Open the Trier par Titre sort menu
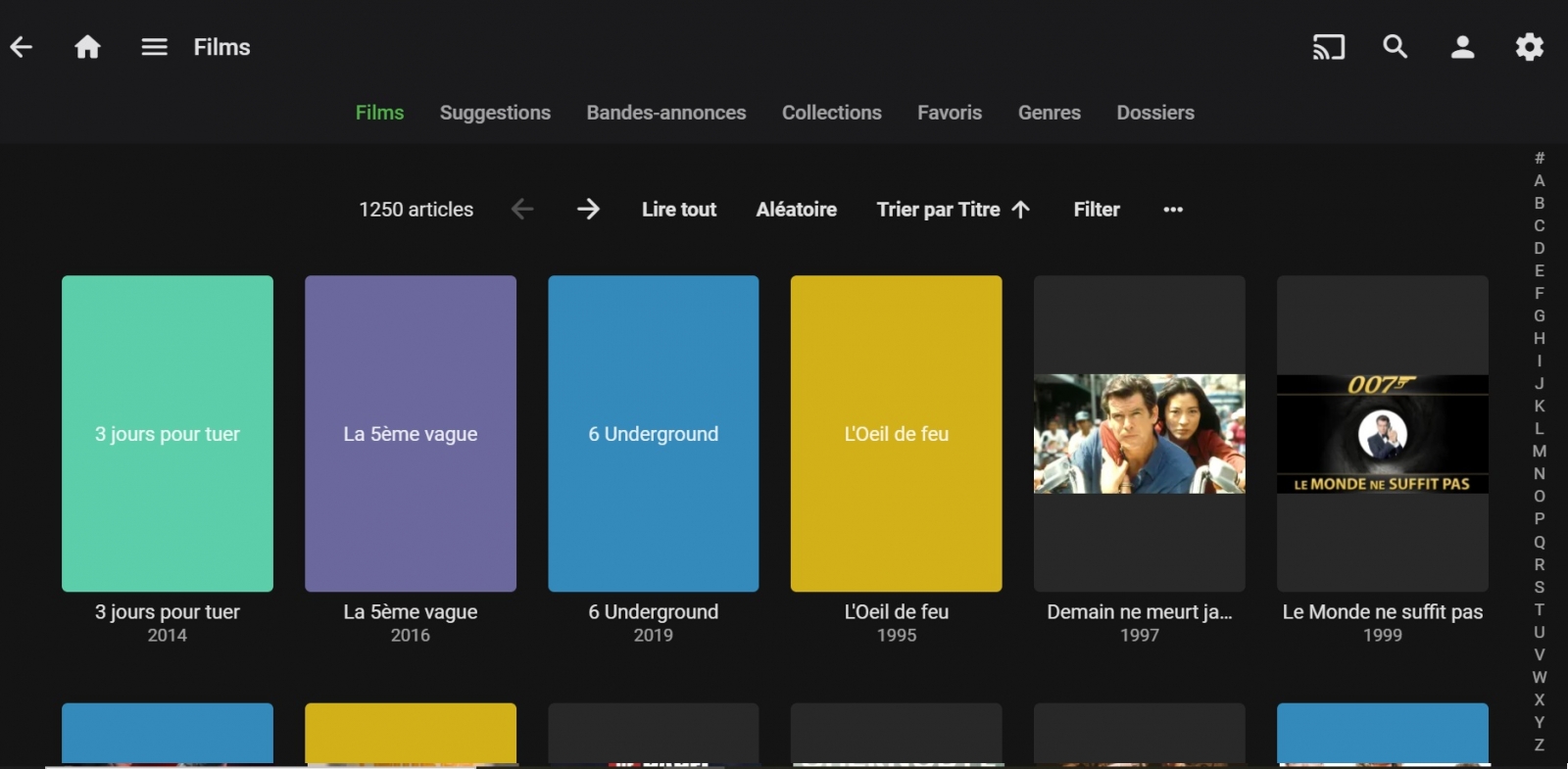This screenshot has width=1568, height=769. point(953,210)
